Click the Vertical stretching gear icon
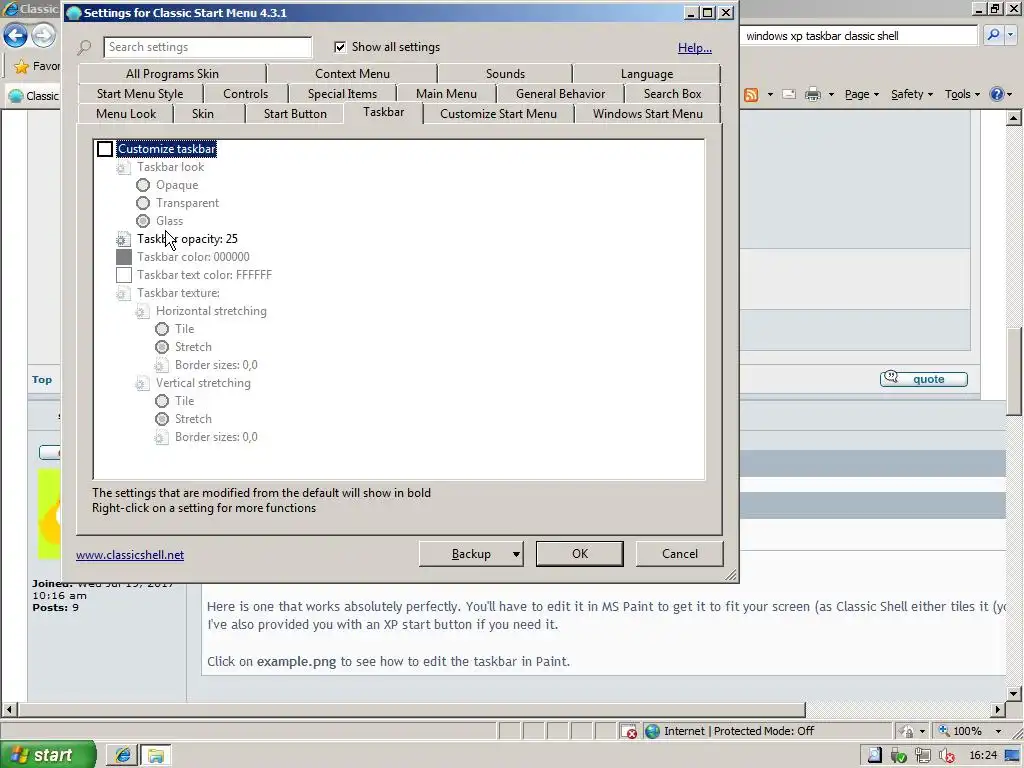Image resolution: width=1024 pixels, height=768 pixels. coord(142,383)
